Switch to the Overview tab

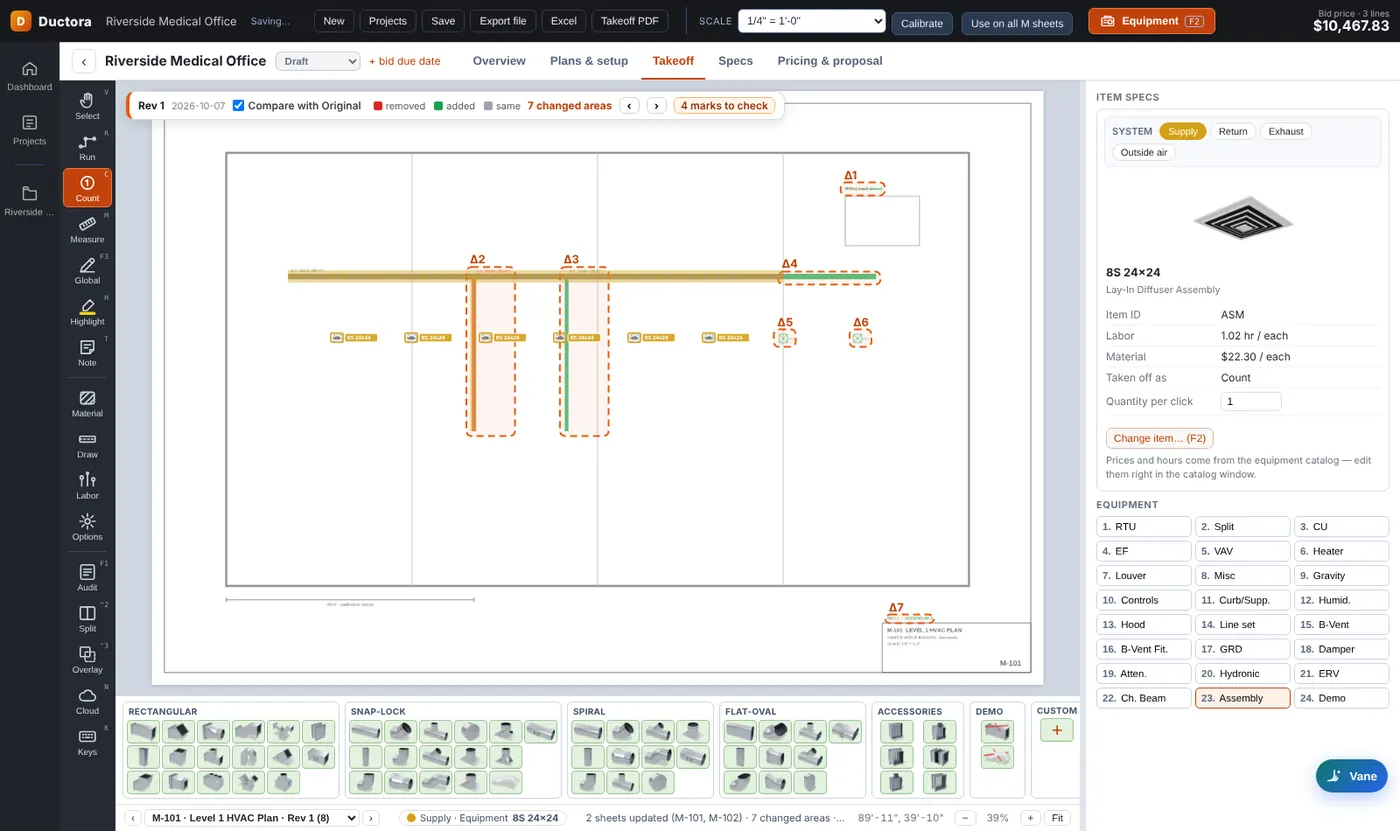coord(499,61)
